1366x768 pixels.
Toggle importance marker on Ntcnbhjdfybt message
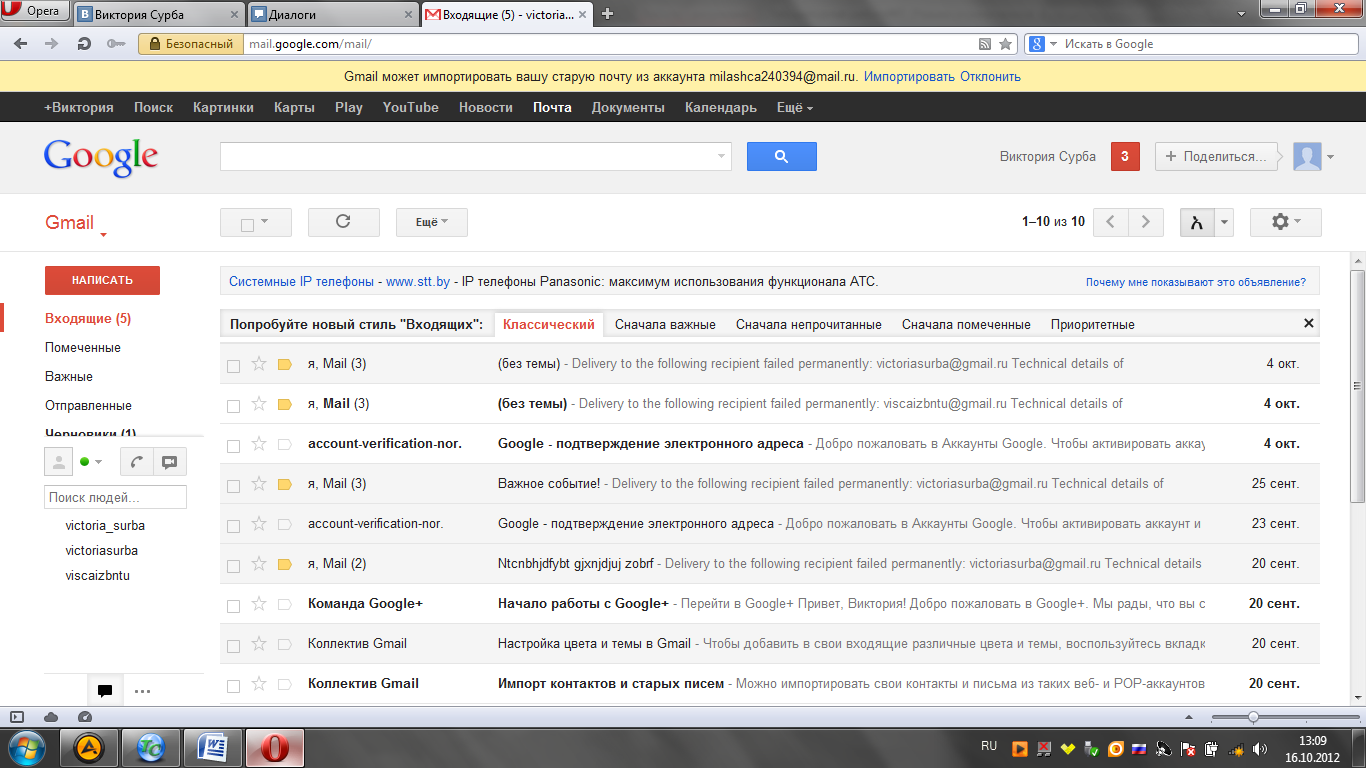pos(284,564)
